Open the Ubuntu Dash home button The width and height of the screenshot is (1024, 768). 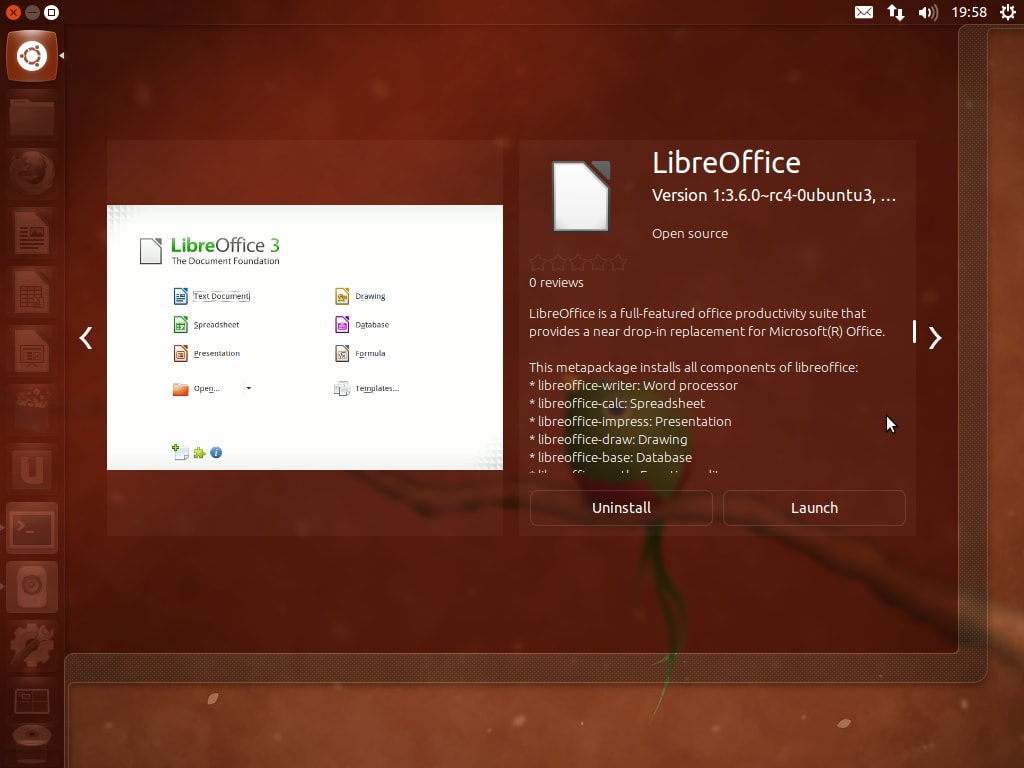pos(32,56)
